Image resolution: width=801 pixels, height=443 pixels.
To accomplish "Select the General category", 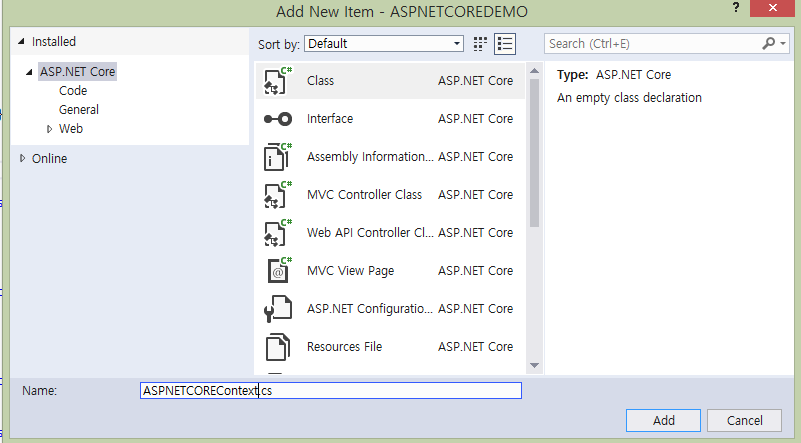I will [79, 110].
